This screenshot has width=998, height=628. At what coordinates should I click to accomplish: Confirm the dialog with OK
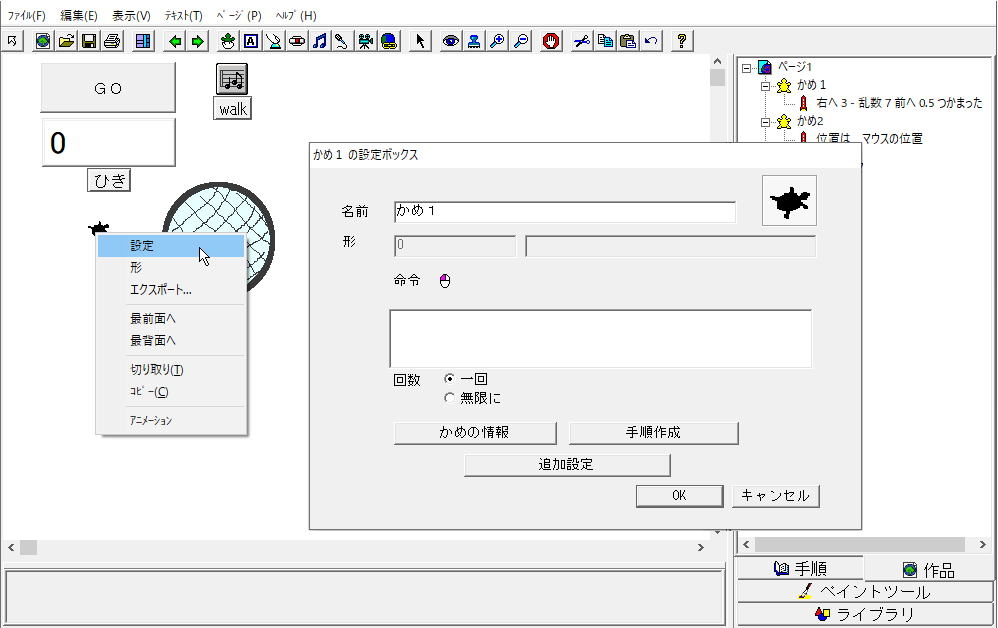(679, 496)
